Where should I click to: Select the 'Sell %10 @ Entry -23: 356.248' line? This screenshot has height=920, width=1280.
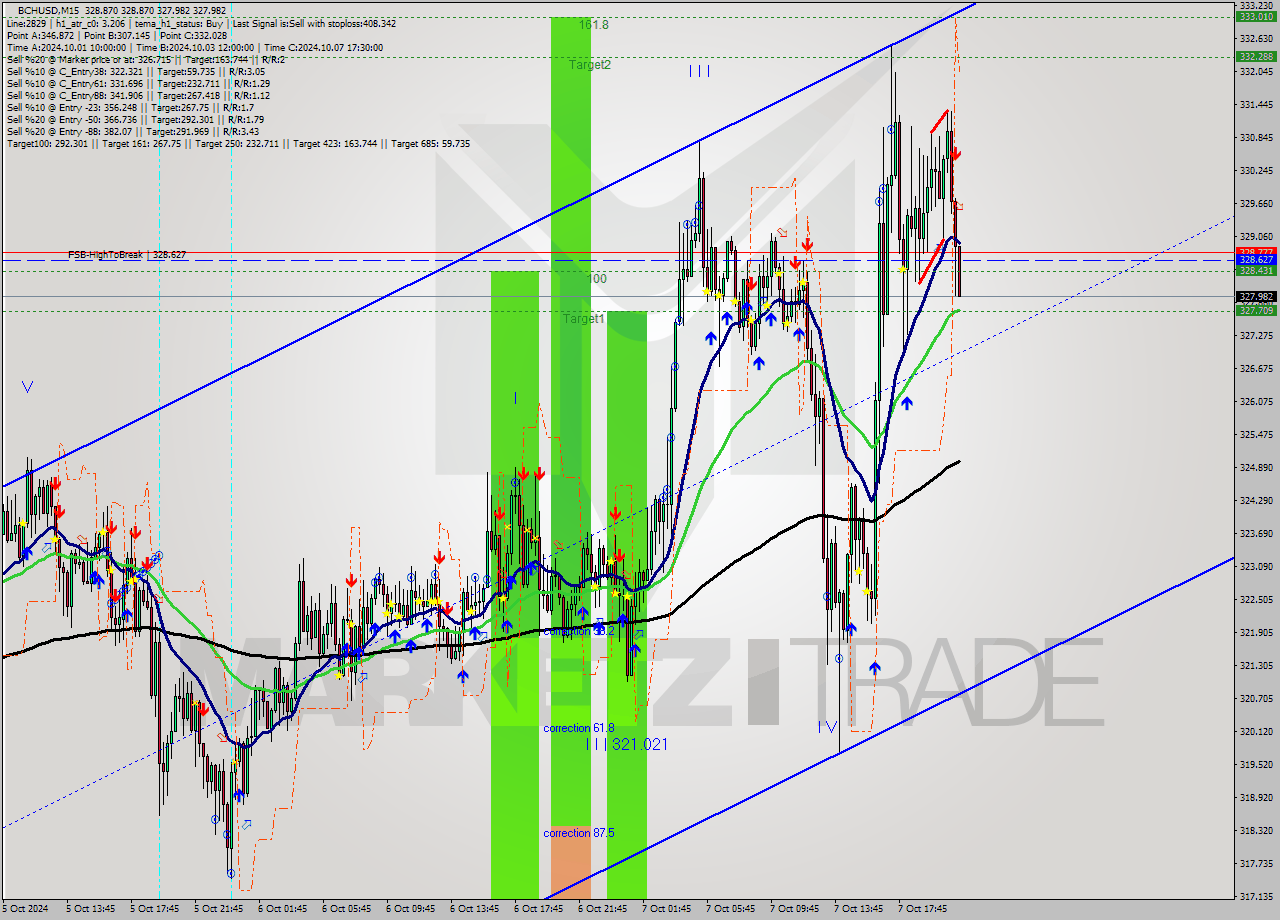130,107
